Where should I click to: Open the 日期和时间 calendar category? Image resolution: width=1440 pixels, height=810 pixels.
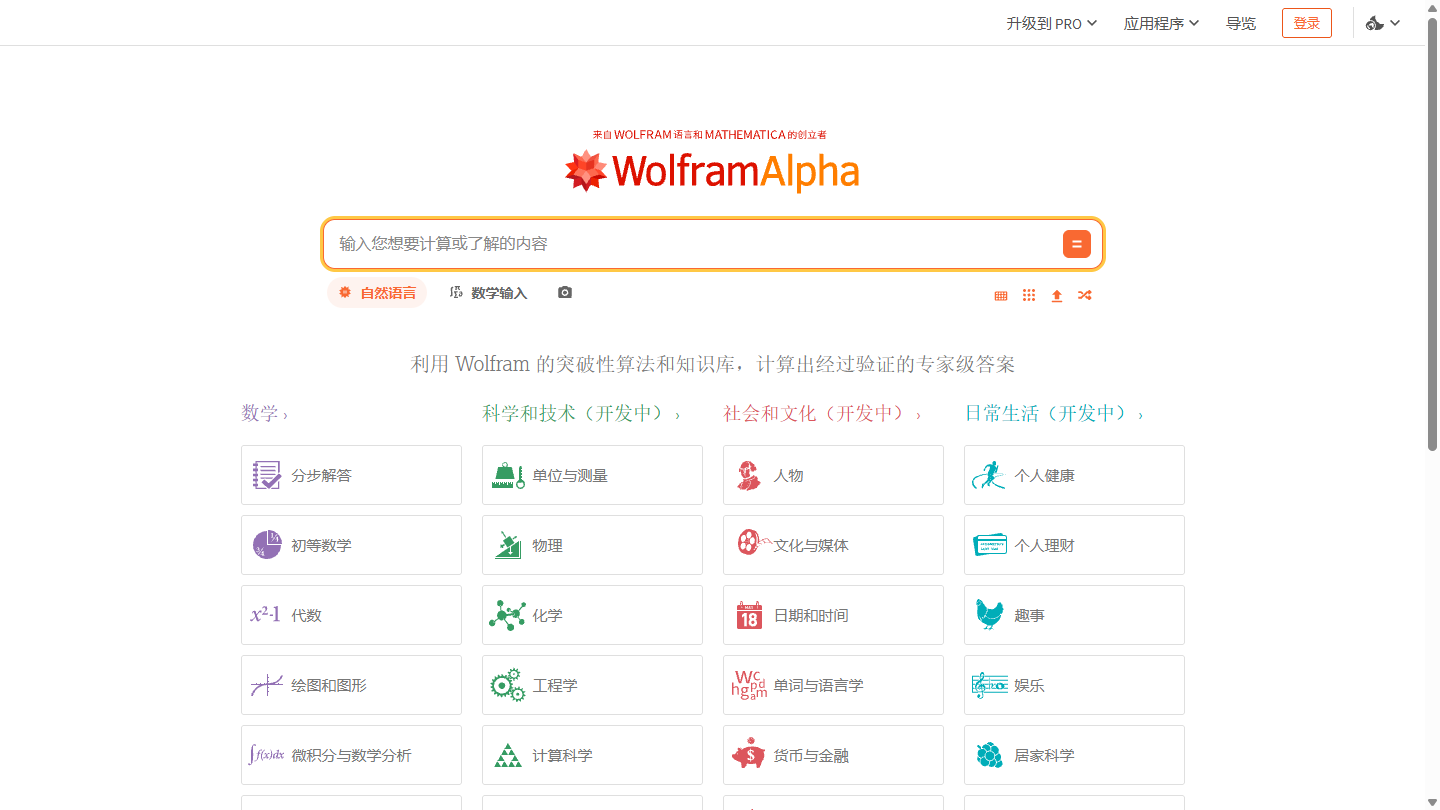[833, 615]
